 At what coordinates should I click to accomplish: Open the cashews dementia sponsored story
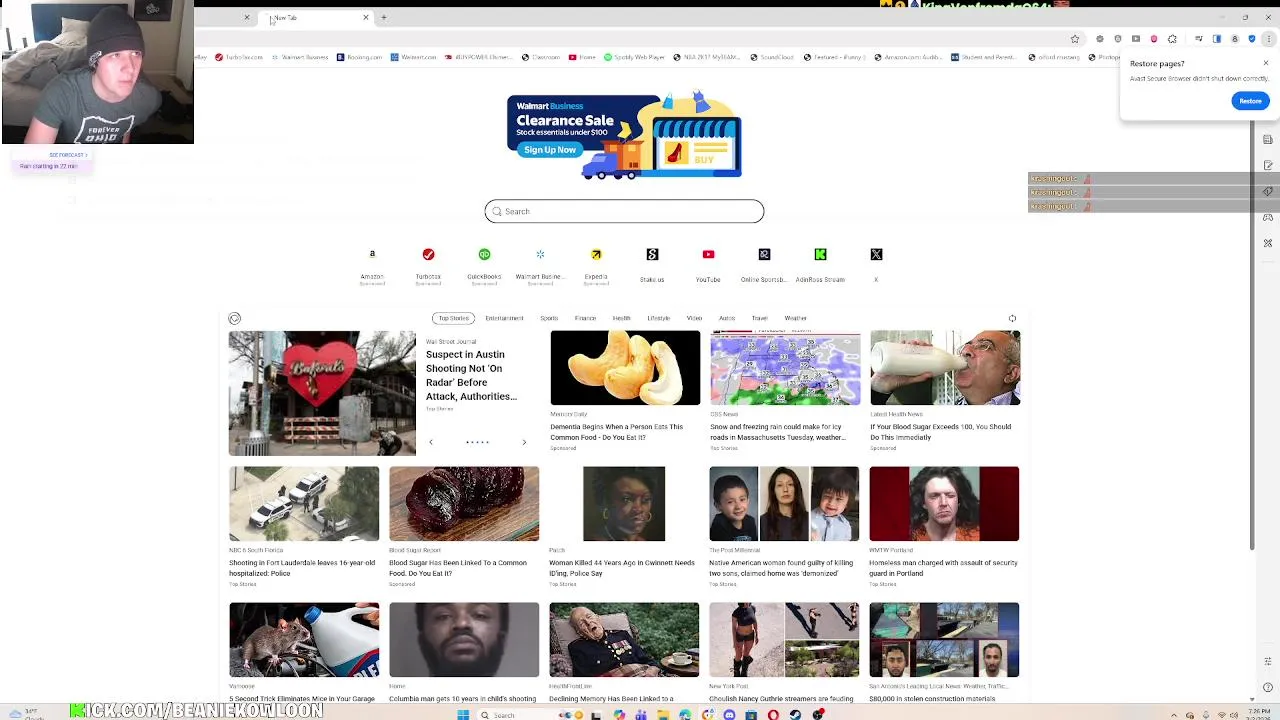click(x=625, y=368)
